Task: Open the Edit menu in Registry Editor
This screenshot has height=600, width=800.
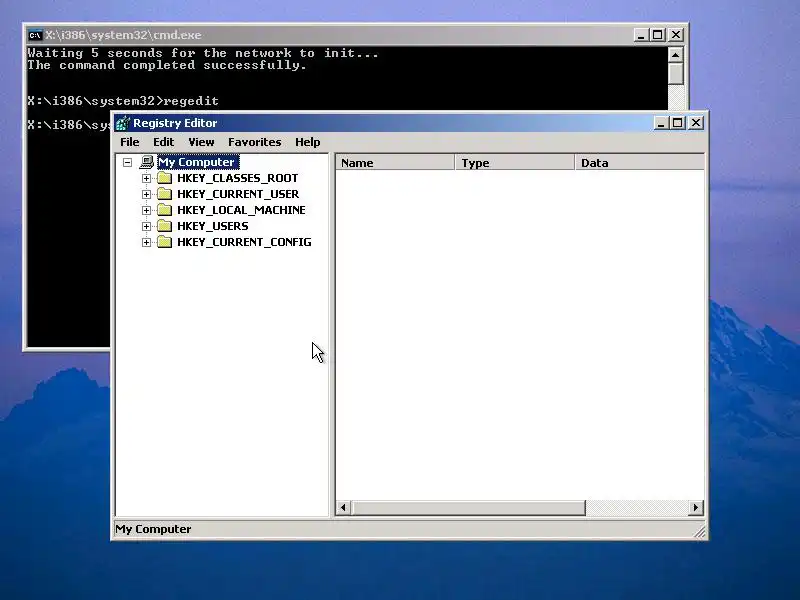Action: pyautogui.click(x=163, y=142)
